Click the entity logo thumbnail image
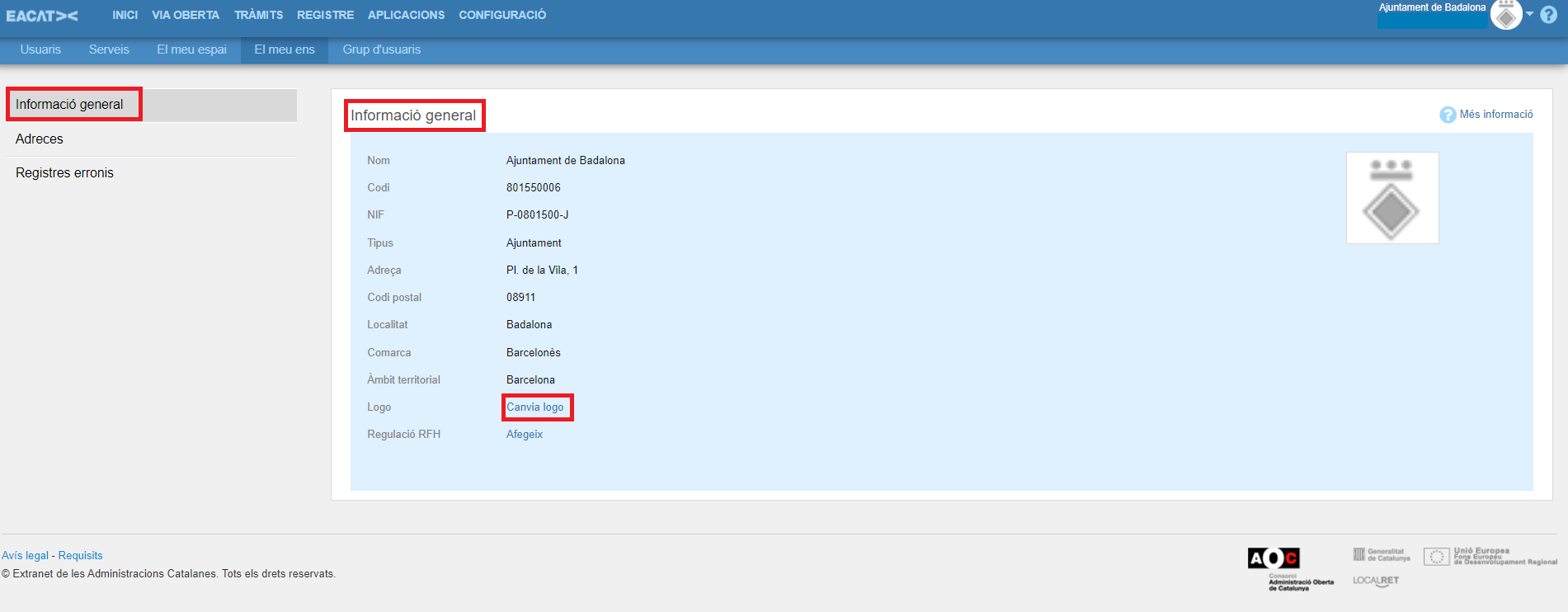Image resolution: width=1568 pixels, height=612 pixels. [x=1392, y=198]
